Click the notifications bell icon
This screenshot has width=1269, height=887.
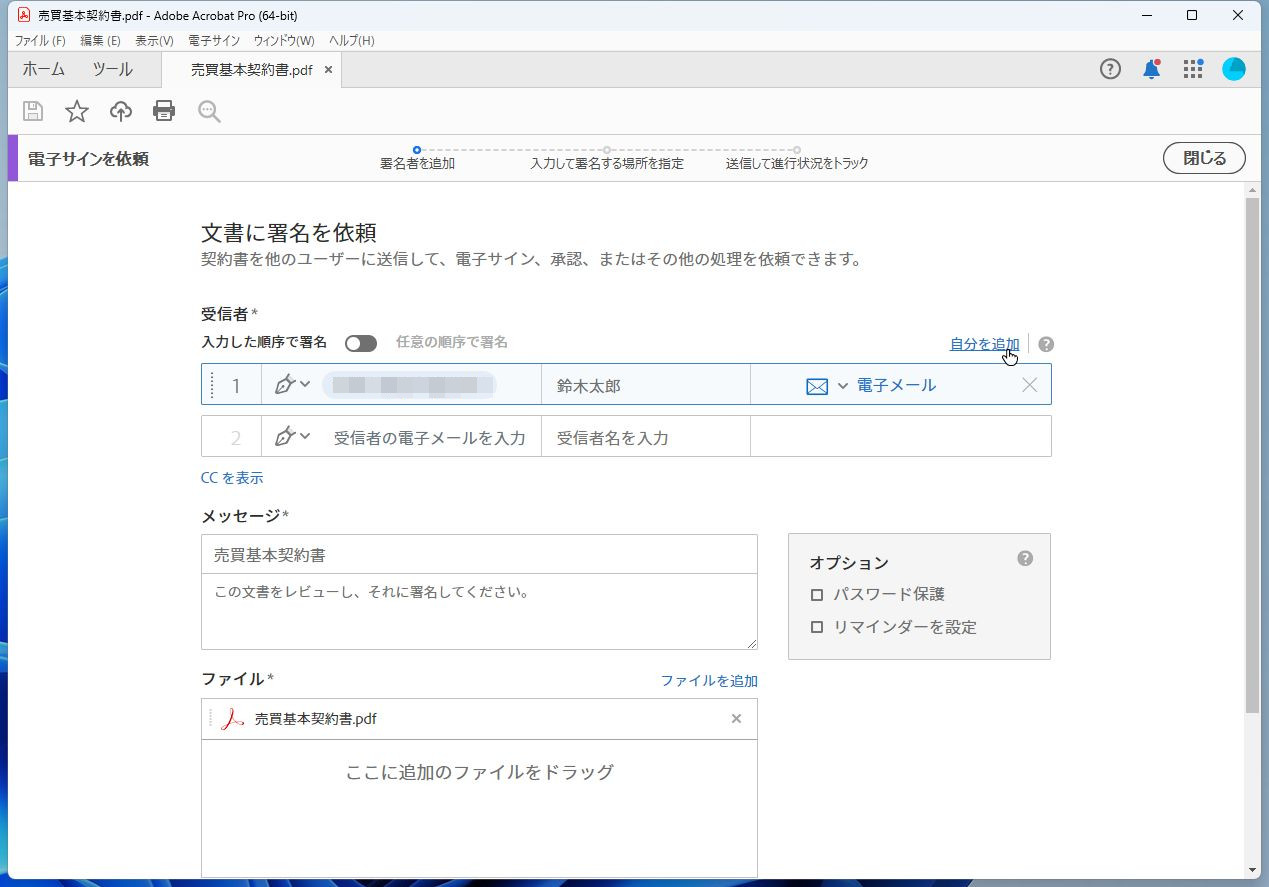pos(1151,69)
